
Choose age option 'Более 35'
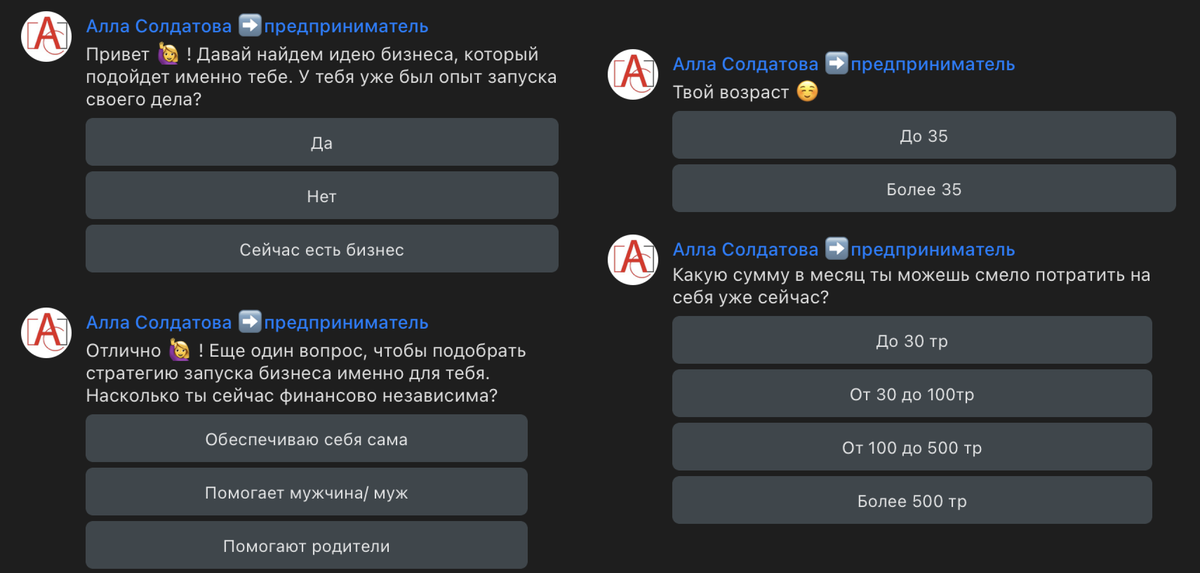(924, 188)
